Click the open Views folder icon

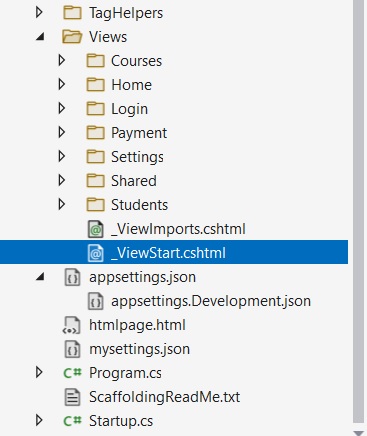coord(72,37)
